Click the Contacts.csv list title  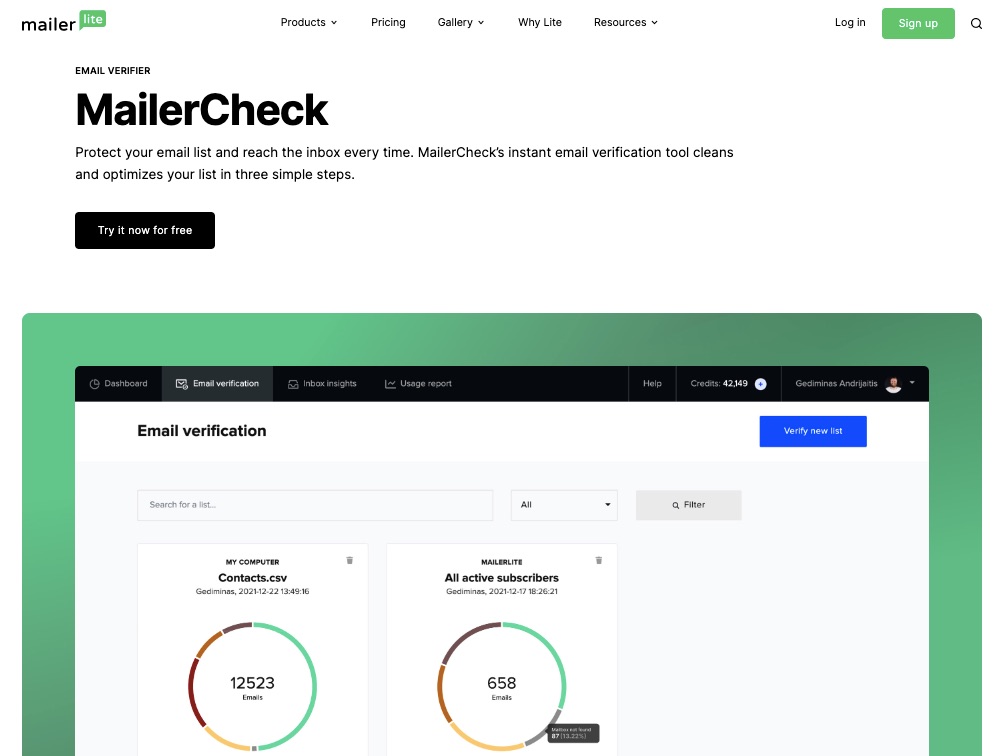tap(253, 578)
